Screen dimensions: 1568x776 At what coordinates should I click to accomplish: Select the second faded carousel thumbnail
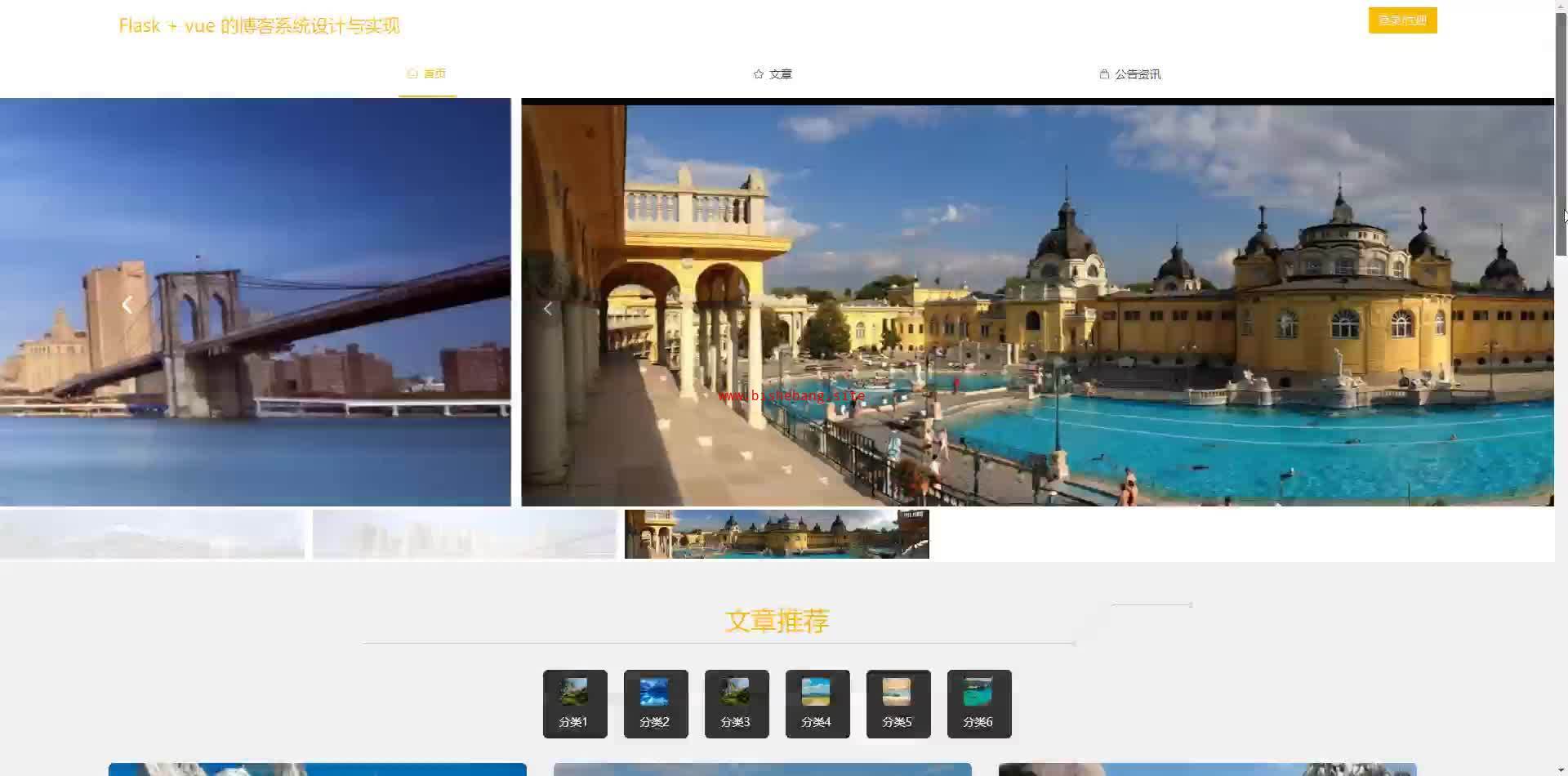(x=464, y=534)
